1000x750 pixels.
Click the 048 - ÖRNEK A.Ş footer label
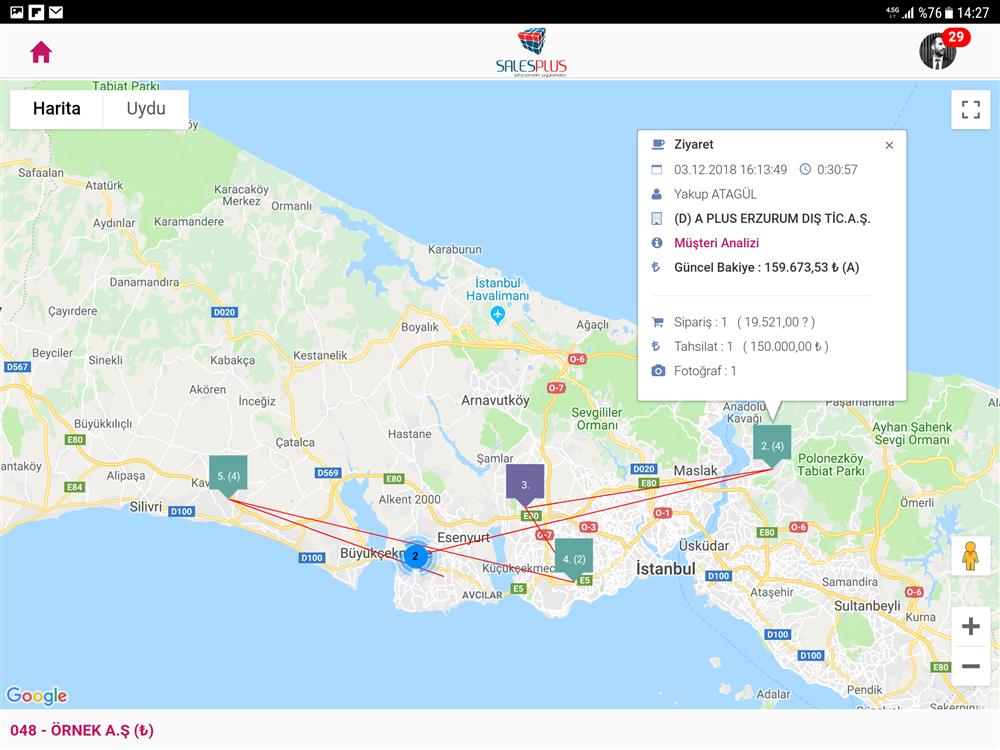pos(82,730)
